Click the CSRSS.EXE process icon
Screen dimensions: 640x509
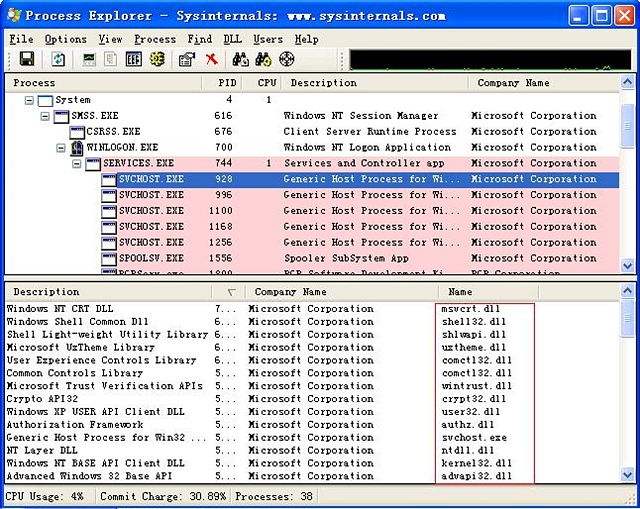(x=77, y=132)
